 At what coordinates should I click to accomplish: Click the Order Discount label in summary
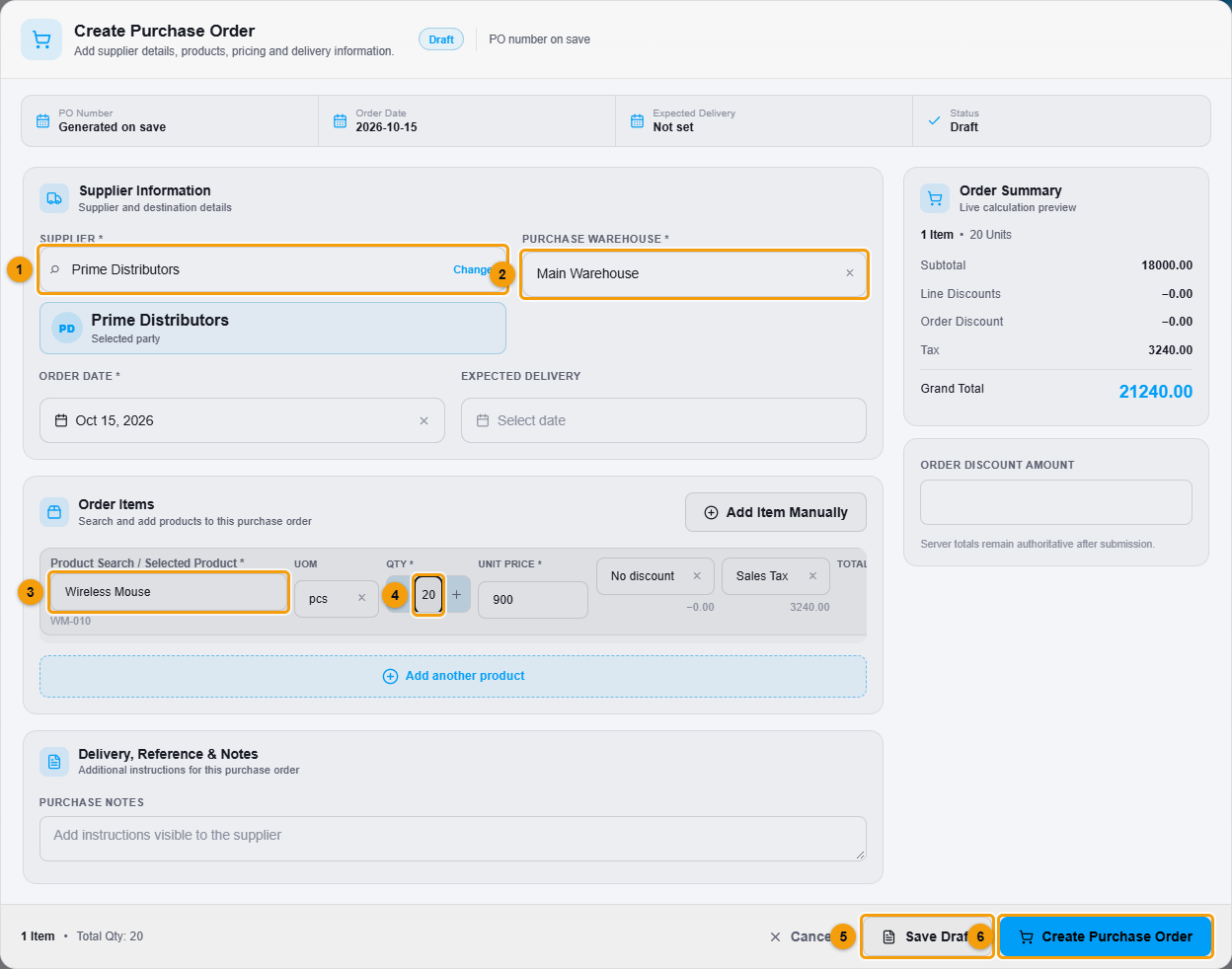click(962, 322)
